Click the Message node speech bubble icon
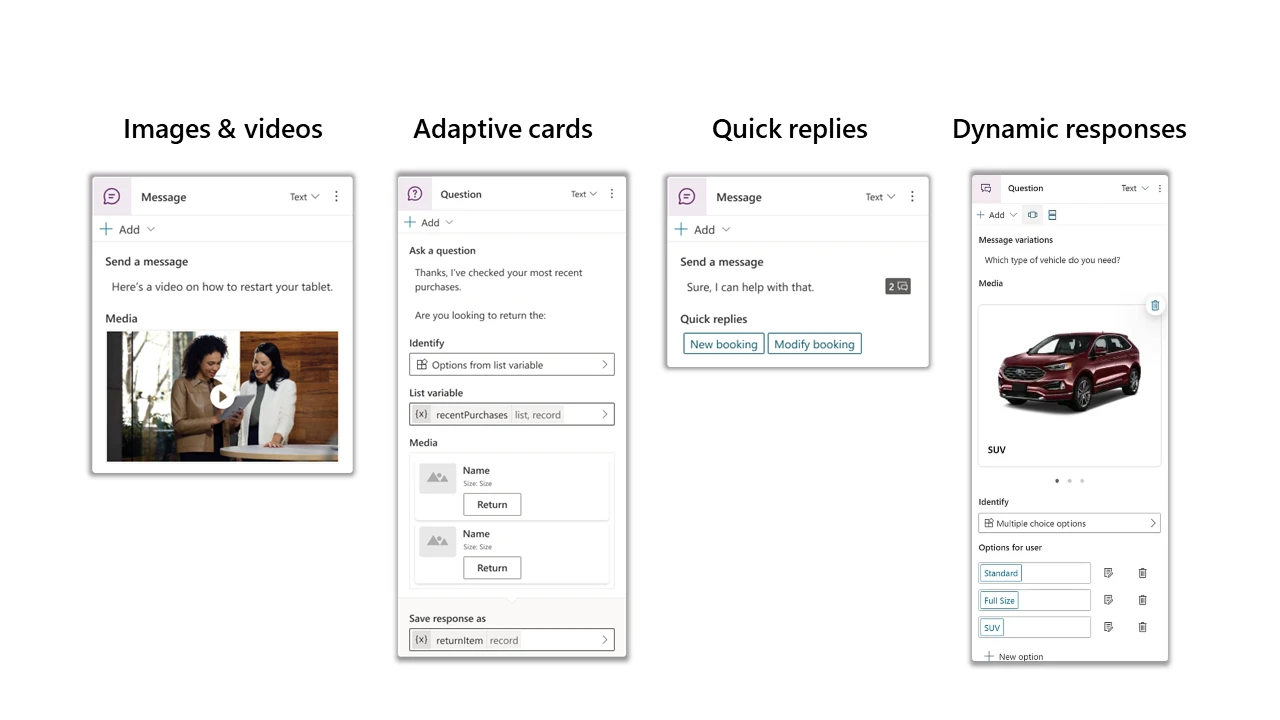Viewport: 1280px width, 720px height. (x=112, y=196)
